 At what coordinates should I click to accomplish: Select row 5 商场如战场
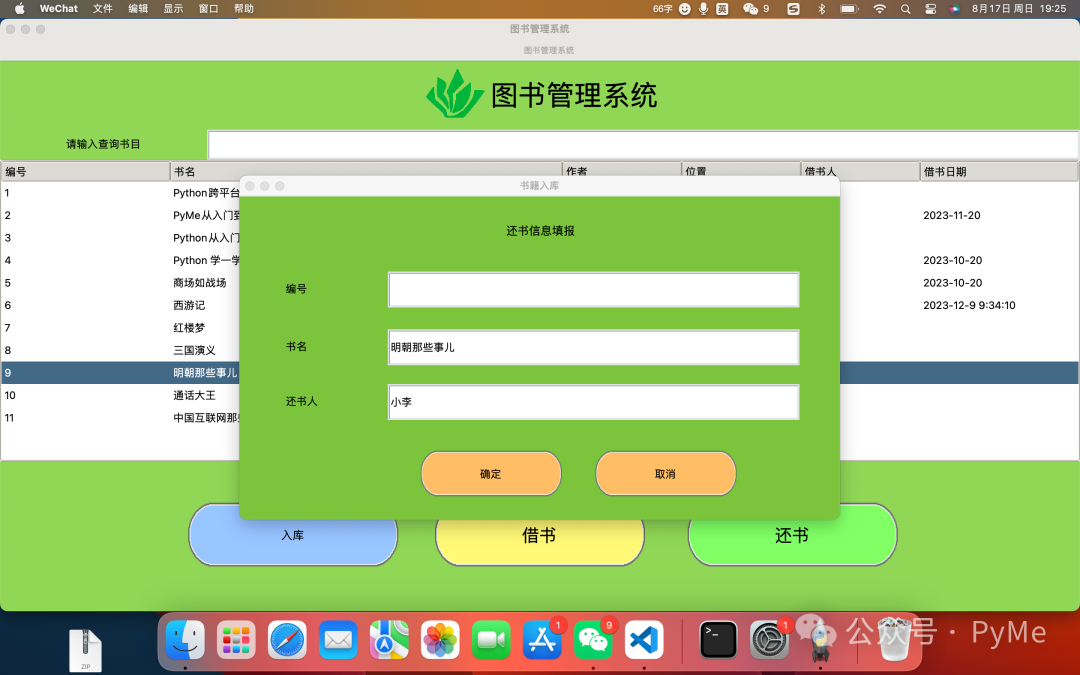(x=121, y=283)
